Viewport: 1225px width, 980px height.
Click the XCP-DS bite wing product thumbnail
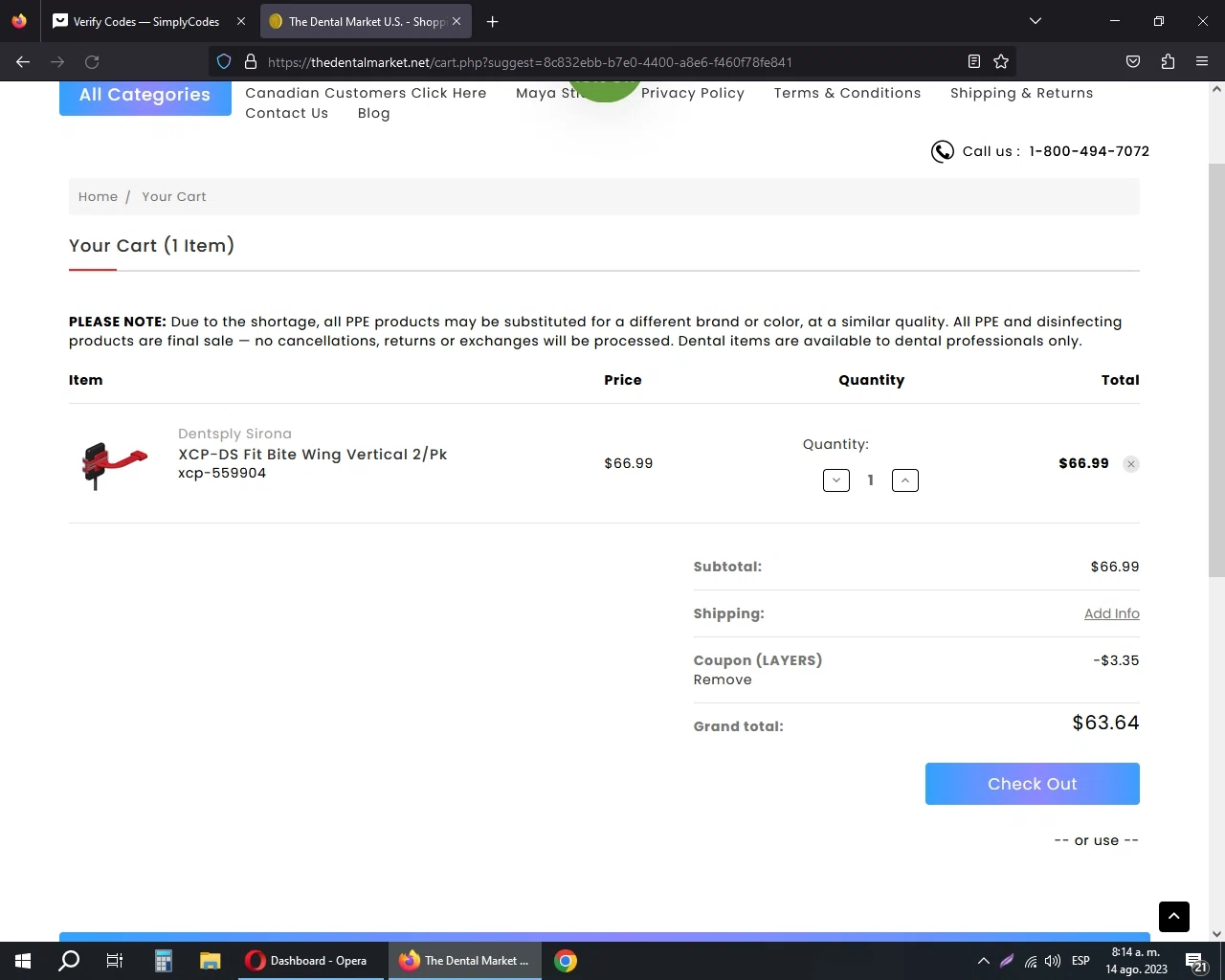[115, 464]
